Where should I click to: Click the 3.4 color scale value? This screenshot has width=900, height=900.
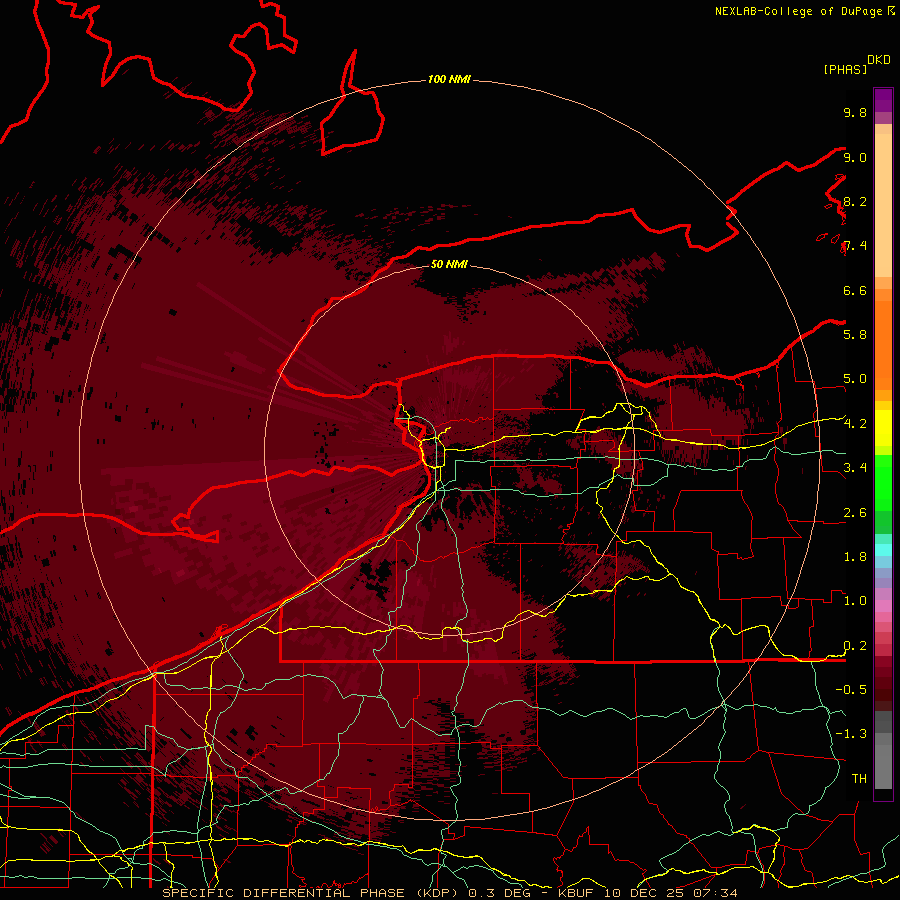855,468
